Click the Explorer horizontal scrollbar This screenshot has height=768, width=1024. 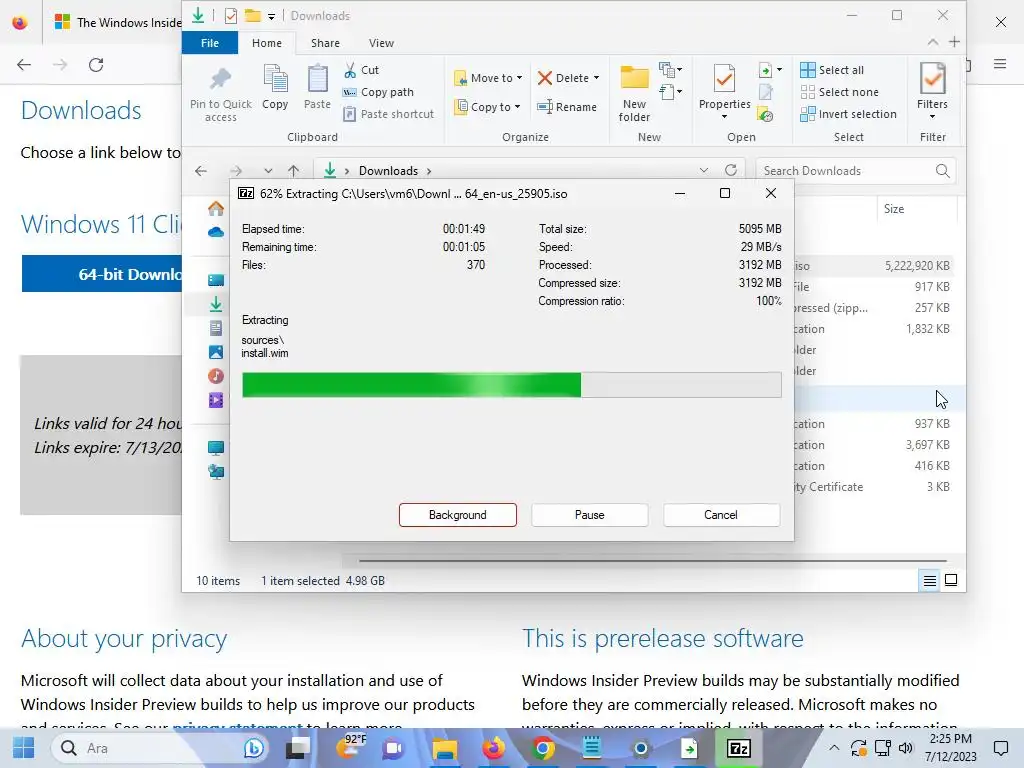(653, 560)
